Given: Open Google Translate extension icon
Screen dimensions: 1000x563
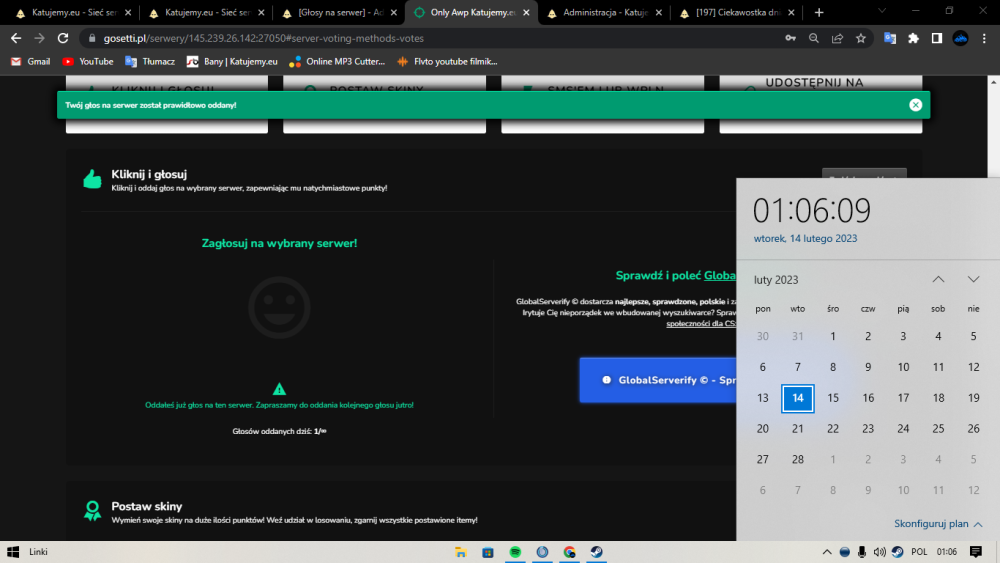Looking at the screenshot, I should [x=890, y=38].
